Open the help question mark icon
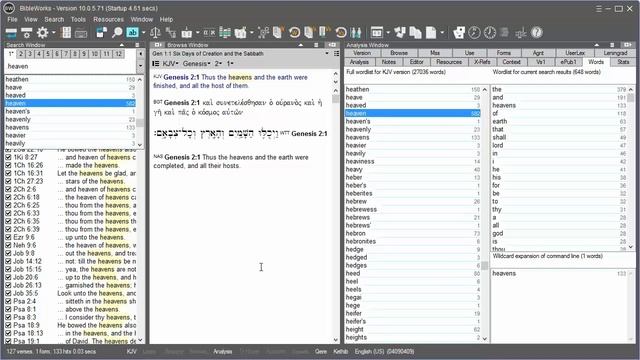640x360 pixels. (537, 33)
